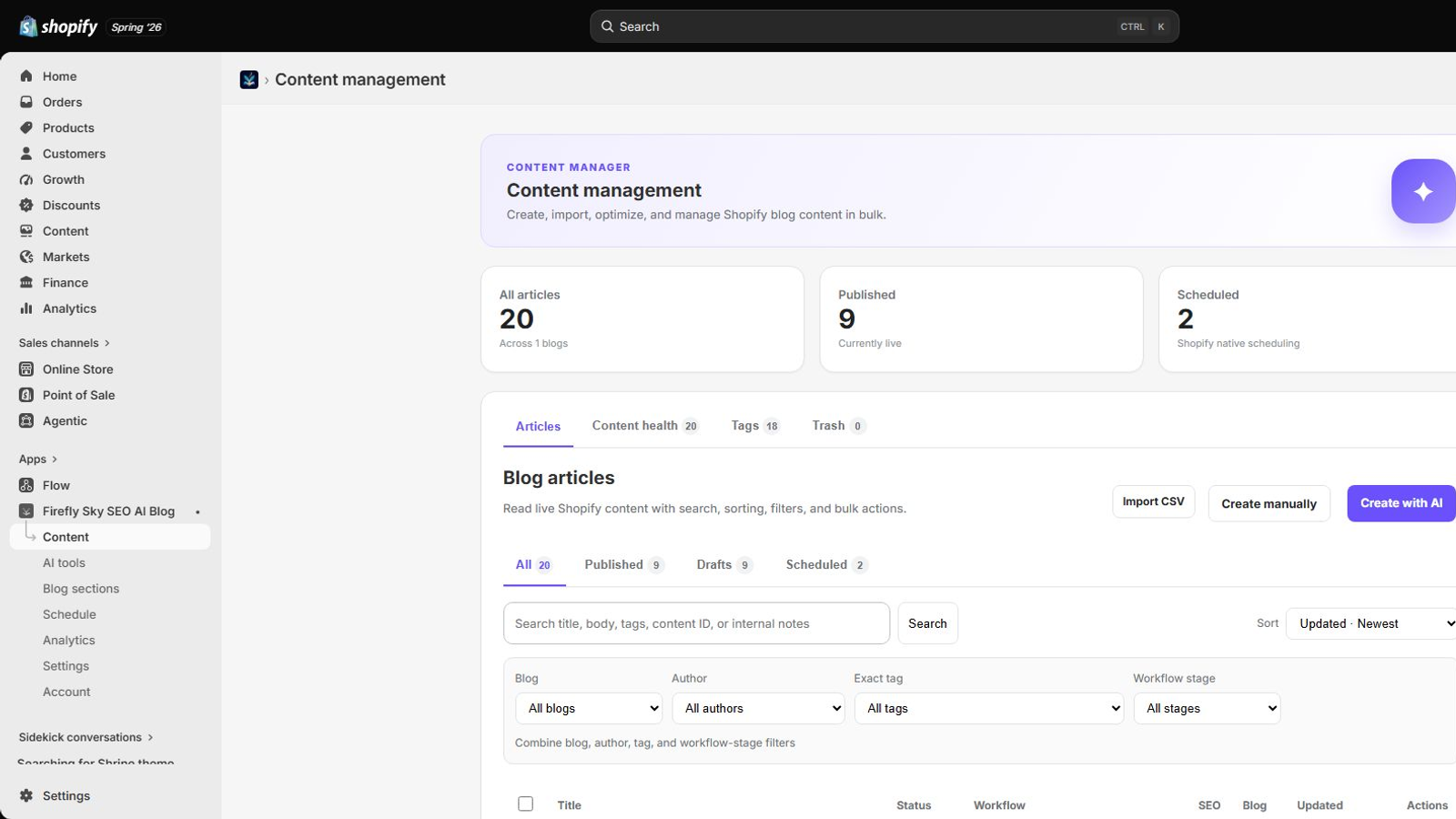Open Blog sections in app submenu
Viewport: 1456px width, 819px height.
click(81, 589)
